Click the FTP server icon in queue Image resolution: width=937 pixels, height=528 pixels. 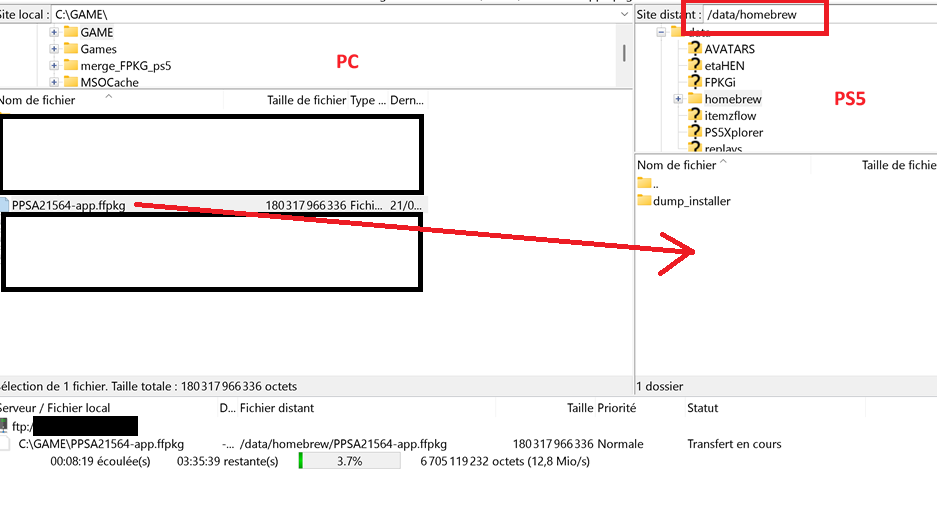click(4, 426)
